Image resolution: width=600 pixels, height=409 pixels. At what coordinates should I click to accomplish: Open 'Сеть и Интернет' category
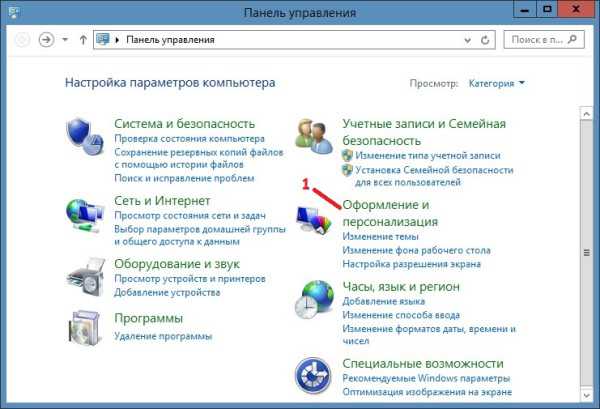click(162, 200)
